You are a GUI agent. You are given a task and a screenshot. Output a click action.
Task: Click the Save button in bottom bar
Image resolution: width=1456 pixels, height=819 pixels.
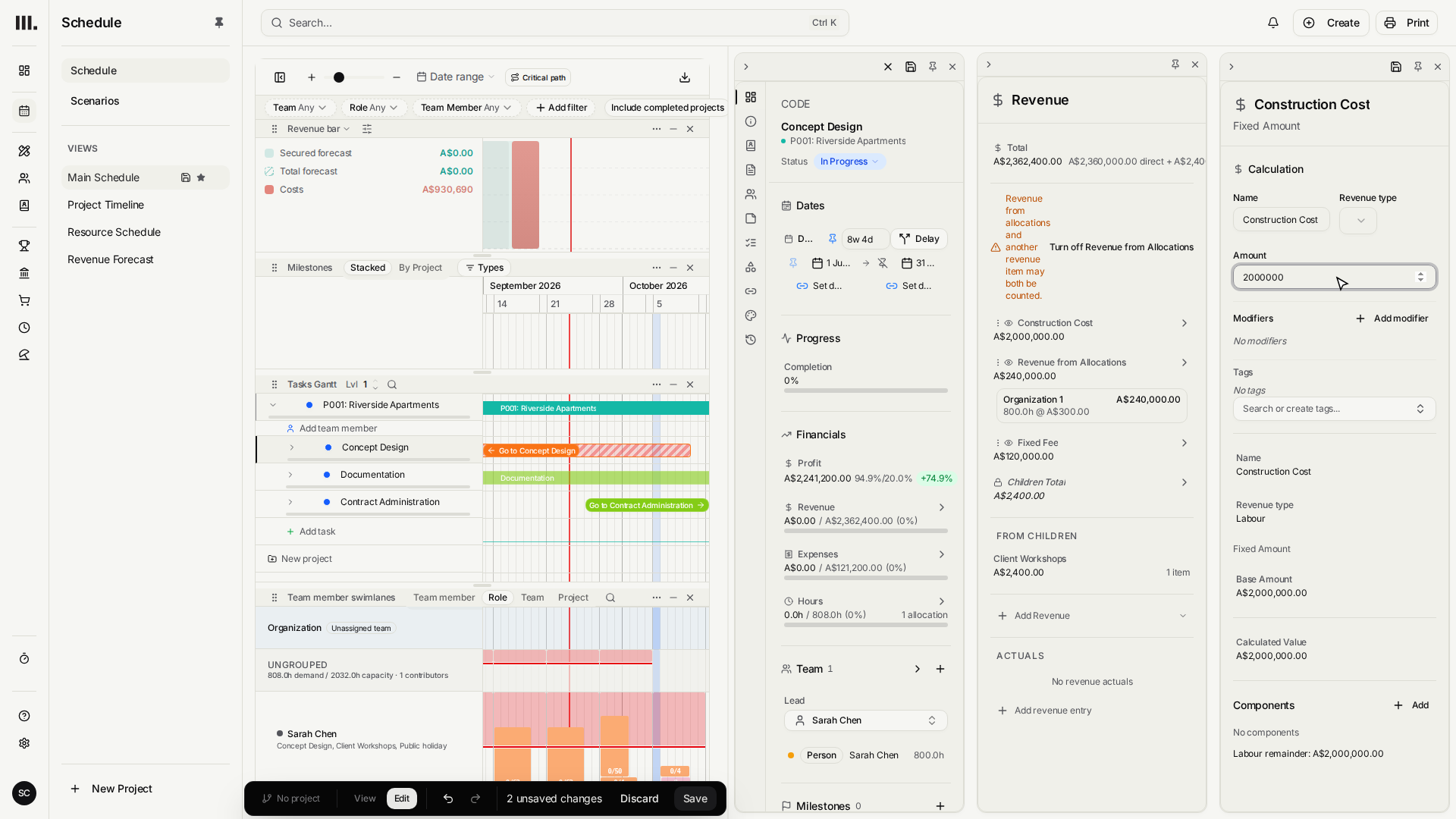click(x=695, y=799)
